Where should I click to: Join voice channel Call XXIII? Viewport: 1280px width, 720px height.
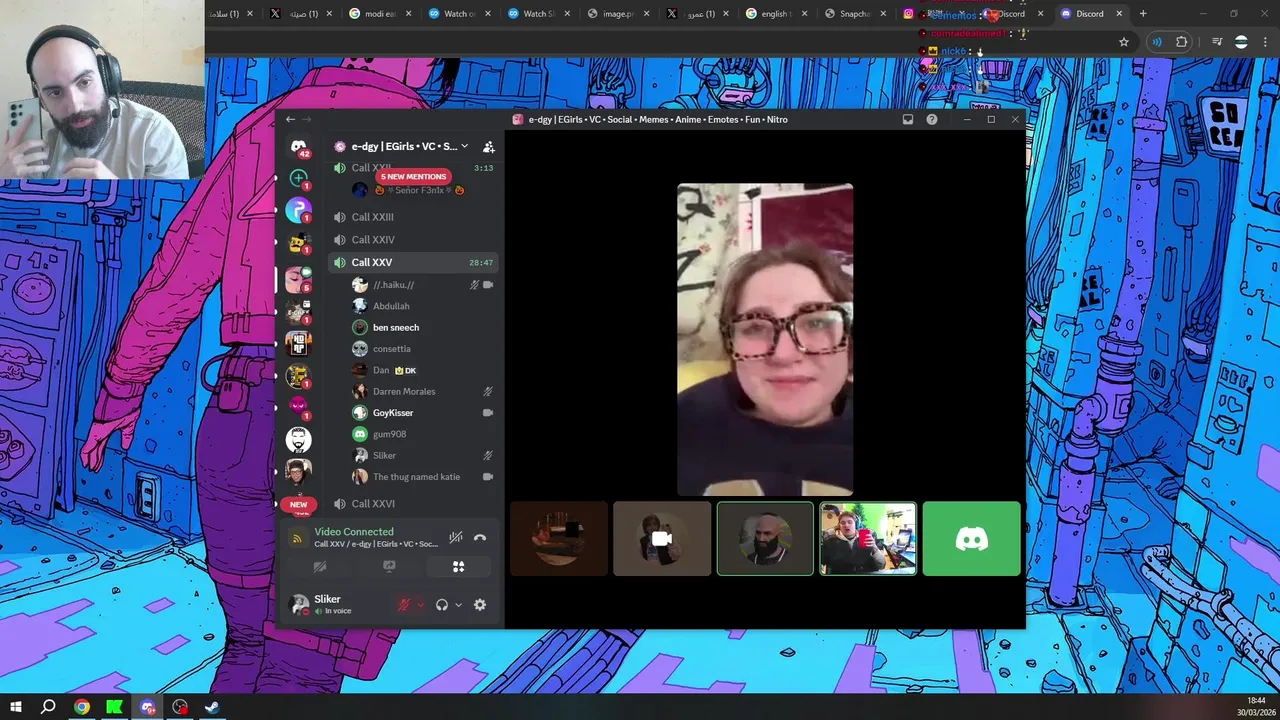coord(414,217)
